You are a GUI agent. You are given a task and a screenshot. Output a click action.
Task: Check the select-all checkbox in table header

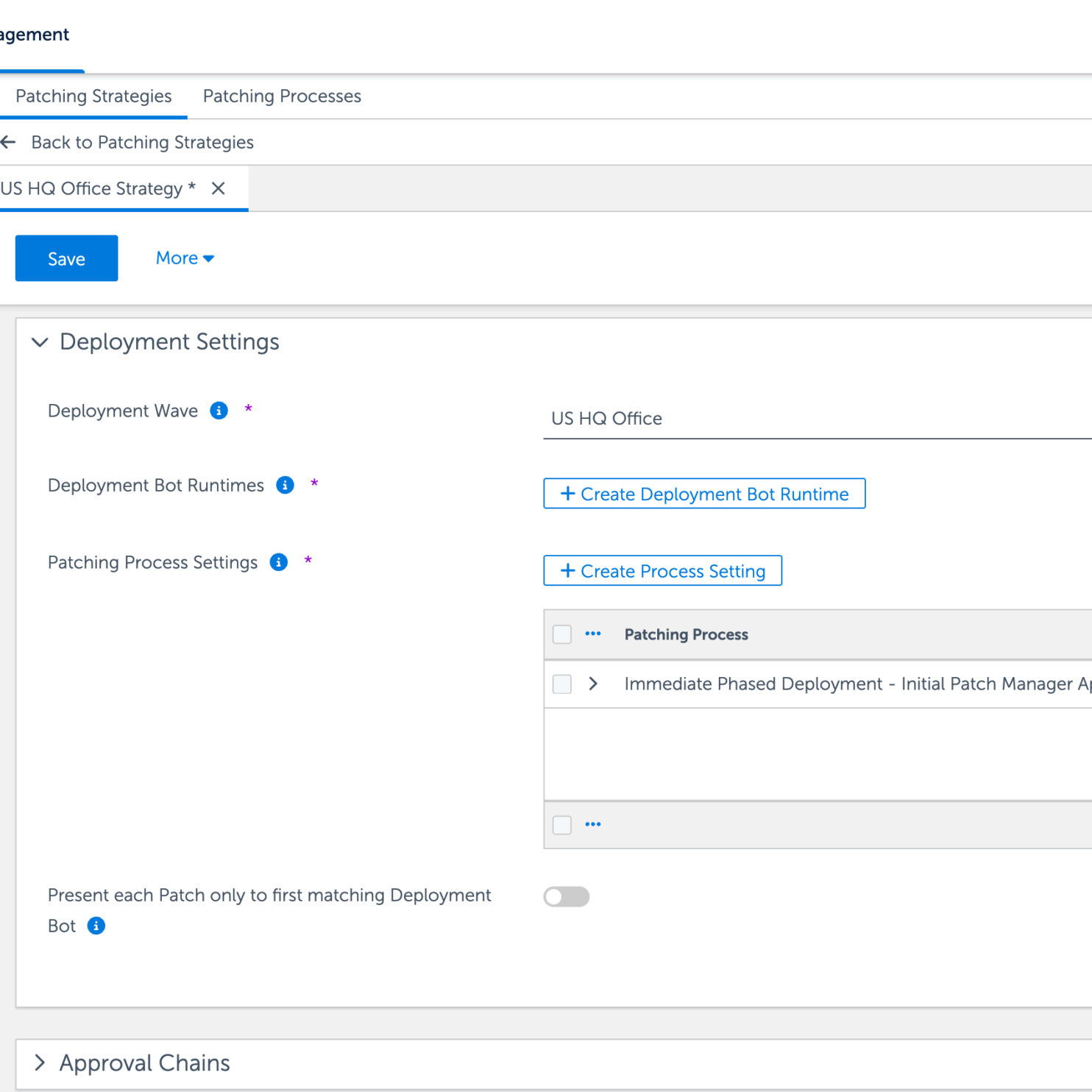[562, 634]
